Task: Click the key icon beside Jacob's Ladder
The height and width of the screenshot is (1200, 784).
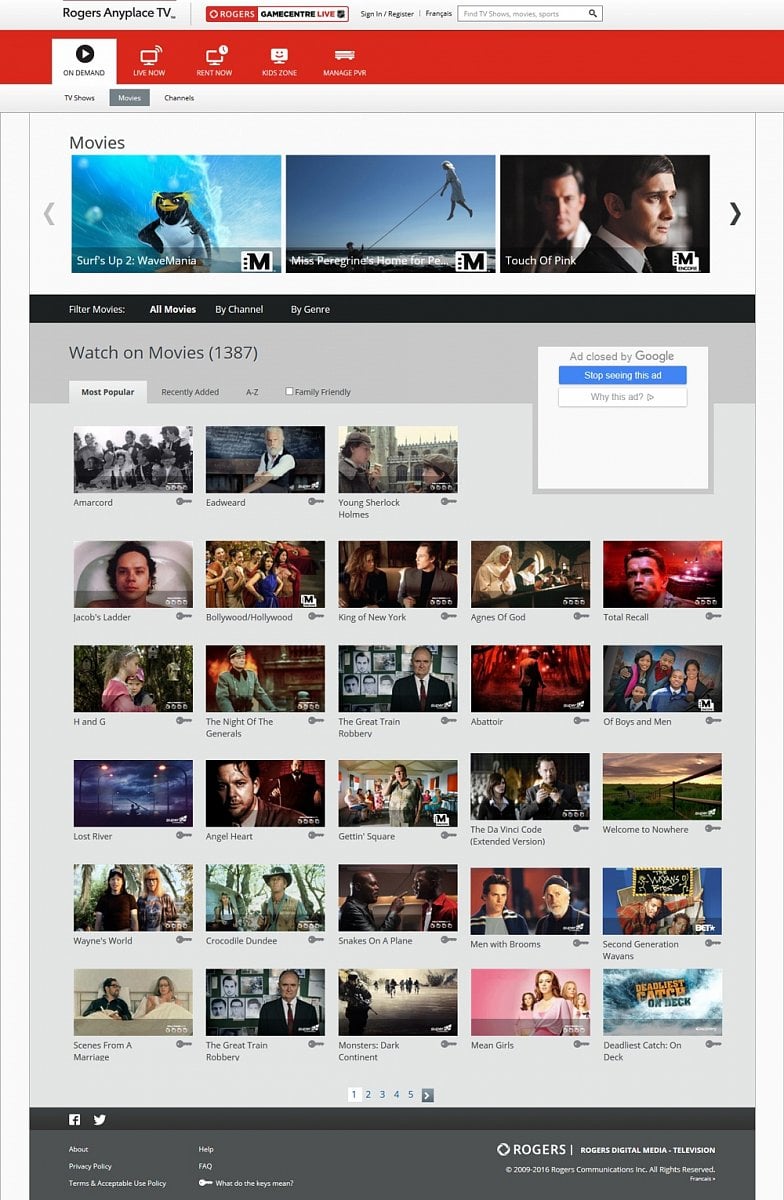Action: click(184, 616)
